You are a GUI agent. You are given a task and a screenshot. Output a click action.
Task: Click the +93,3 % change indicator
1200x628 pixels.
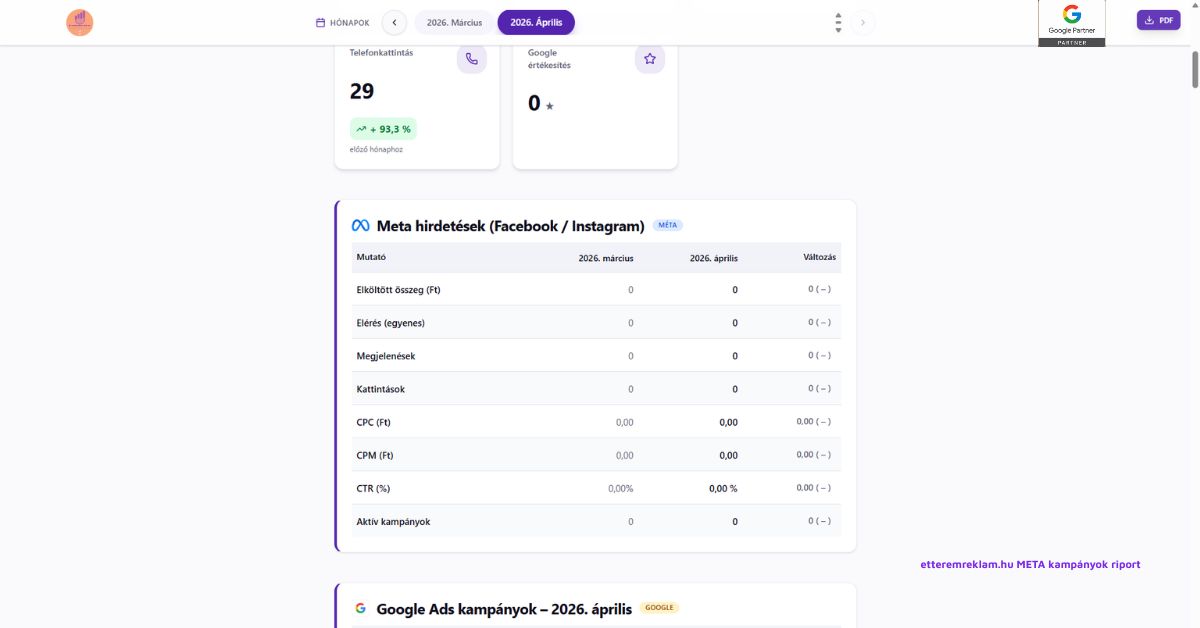tap(383, 129)
